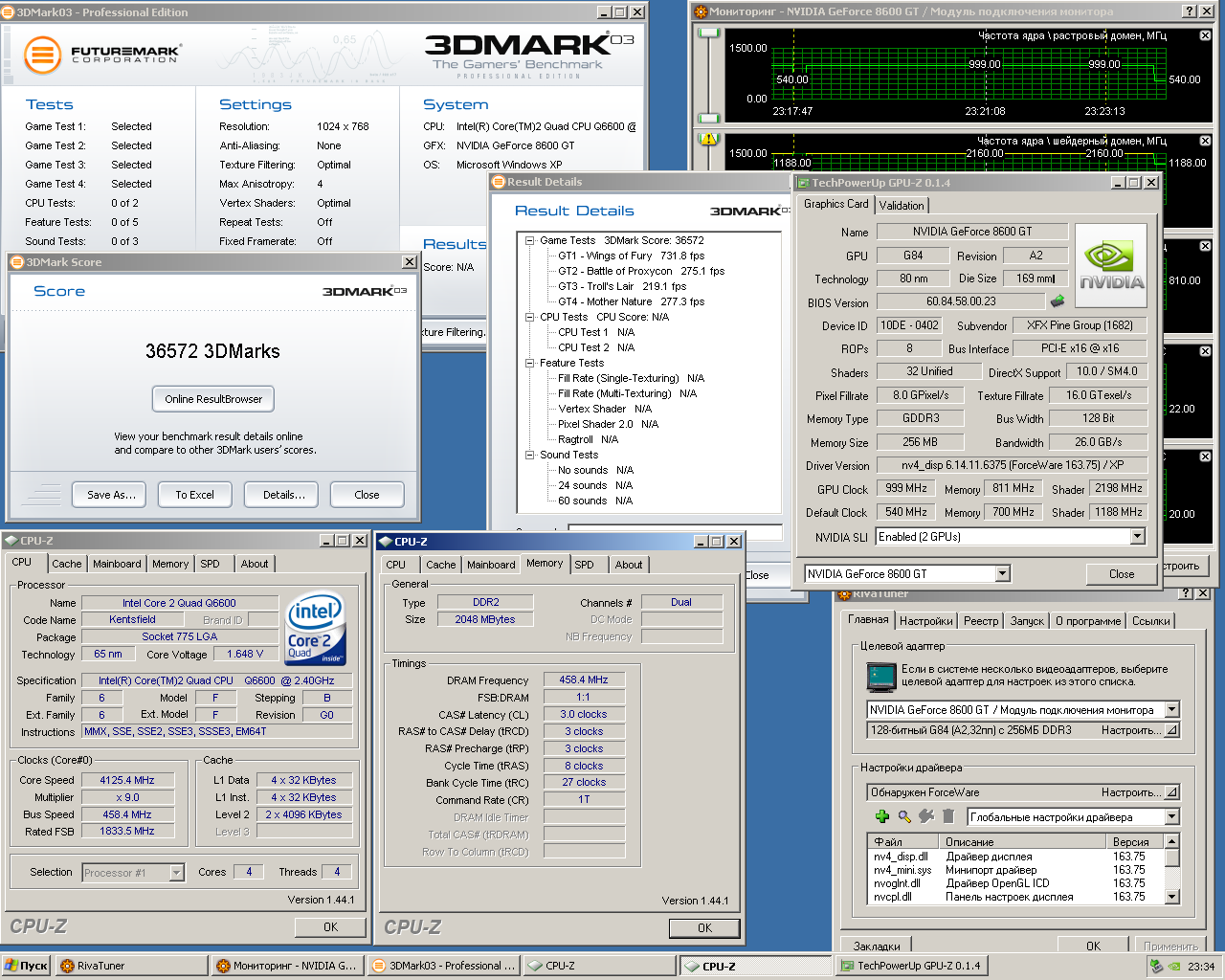This screenshot has width=1225, height=980.
Task: Close the monitoring graph showing 22.00
Action: tap(1205, 351)
